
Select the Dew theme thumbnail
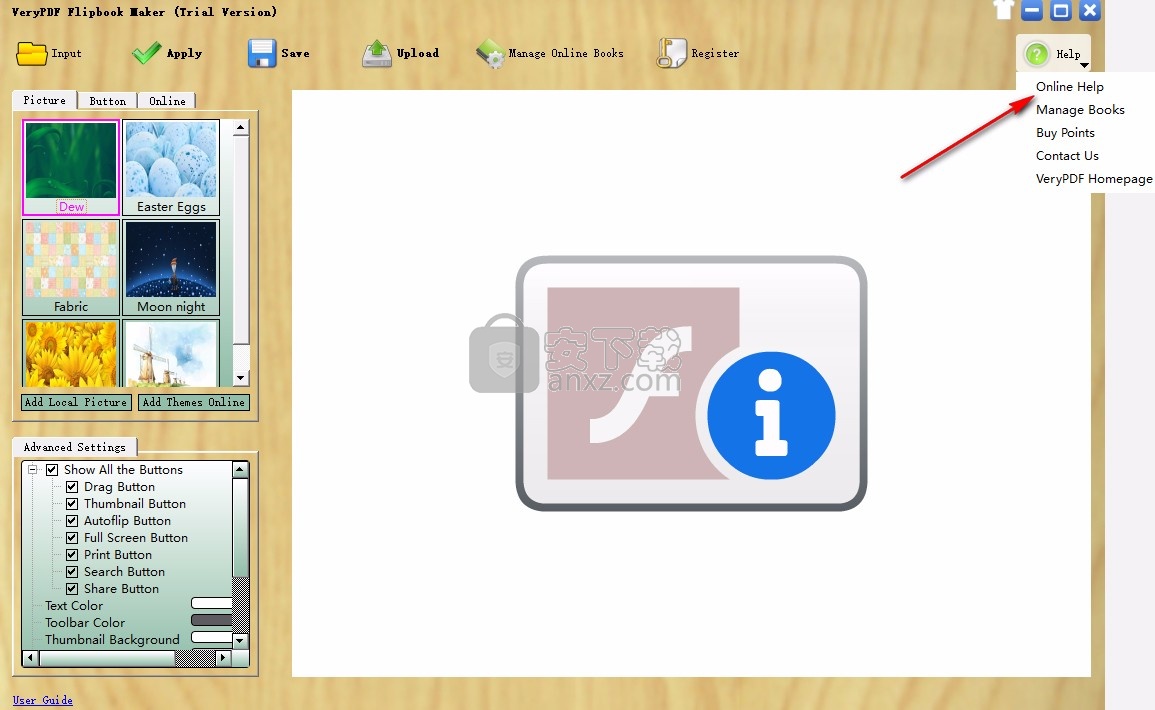click(71, 167)
